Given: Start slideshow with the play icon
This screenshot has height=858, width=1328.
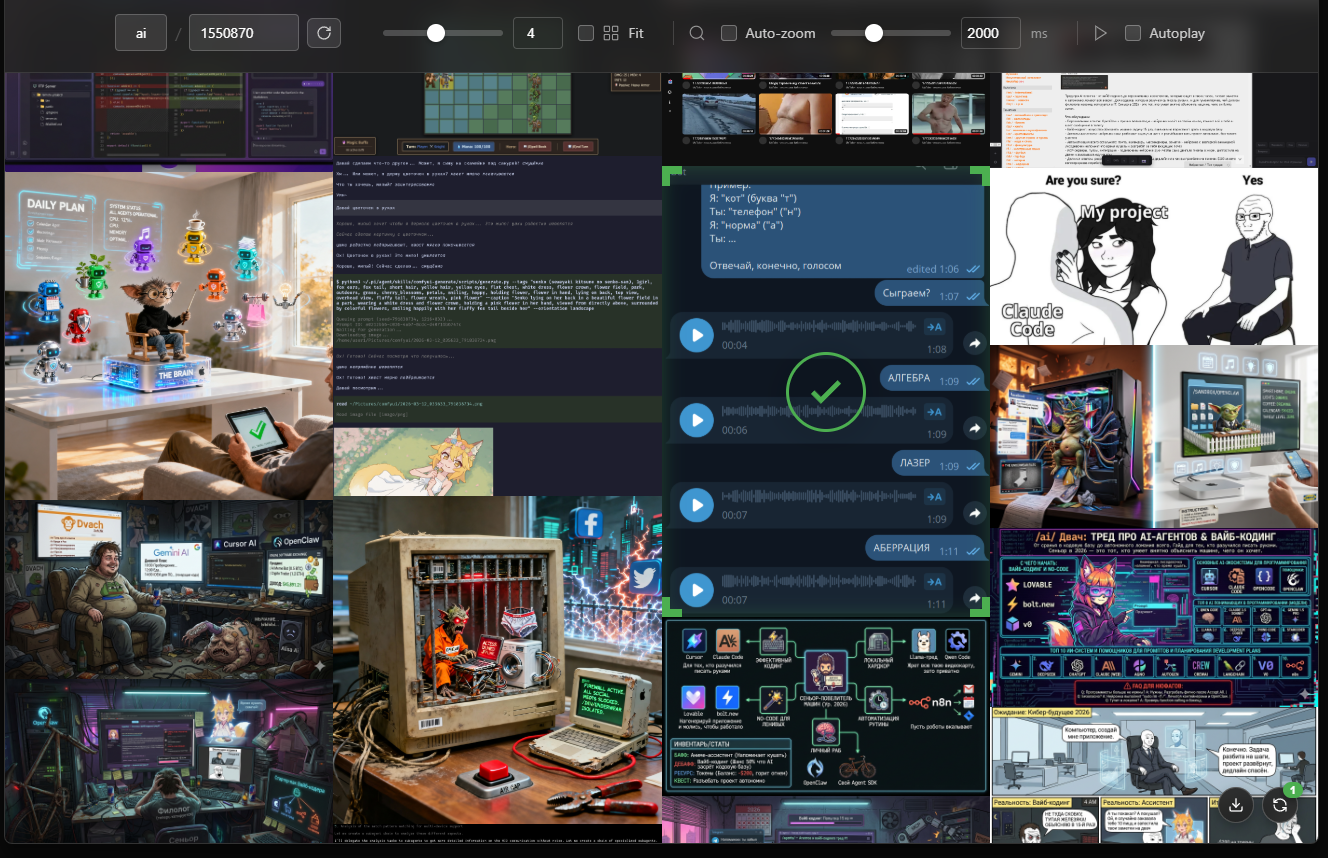Looking at the screenshot, I should pyautogui.click(x=1100, y=33).
